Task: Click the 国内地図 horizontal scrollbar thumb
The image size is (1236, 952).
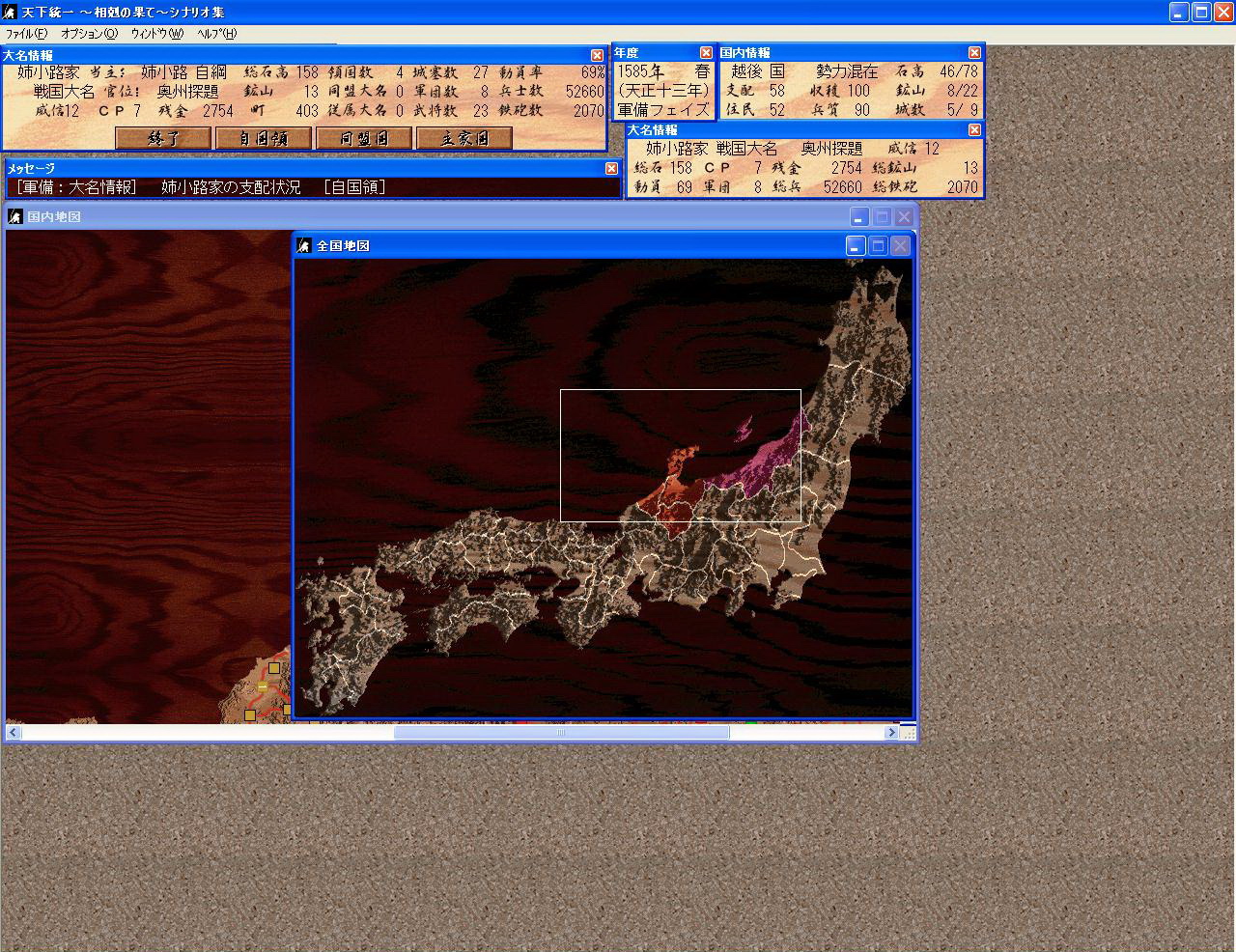Action: point(561,733)
